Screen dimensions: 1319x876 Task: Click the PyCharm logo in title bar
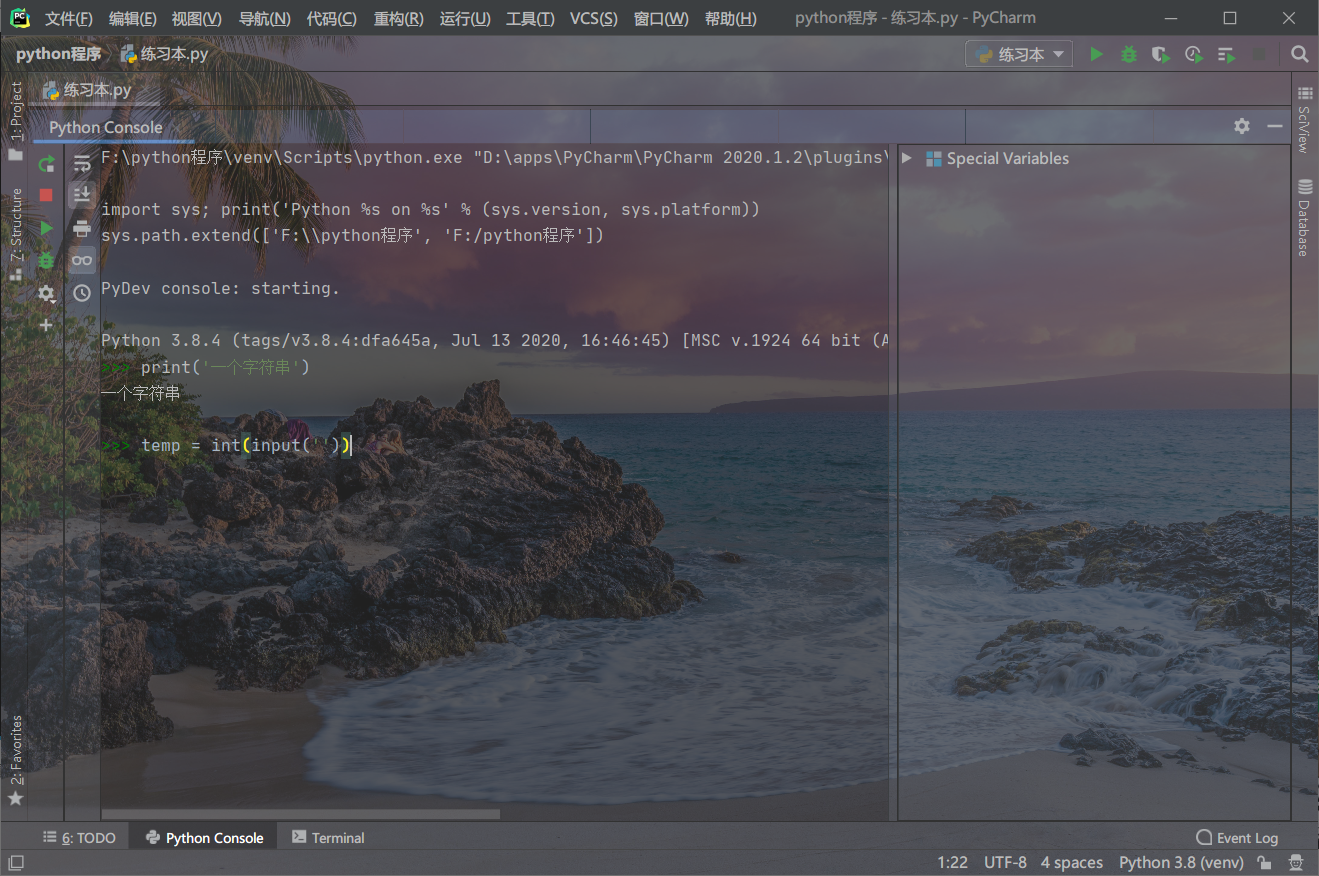click(x=19, y=18)
